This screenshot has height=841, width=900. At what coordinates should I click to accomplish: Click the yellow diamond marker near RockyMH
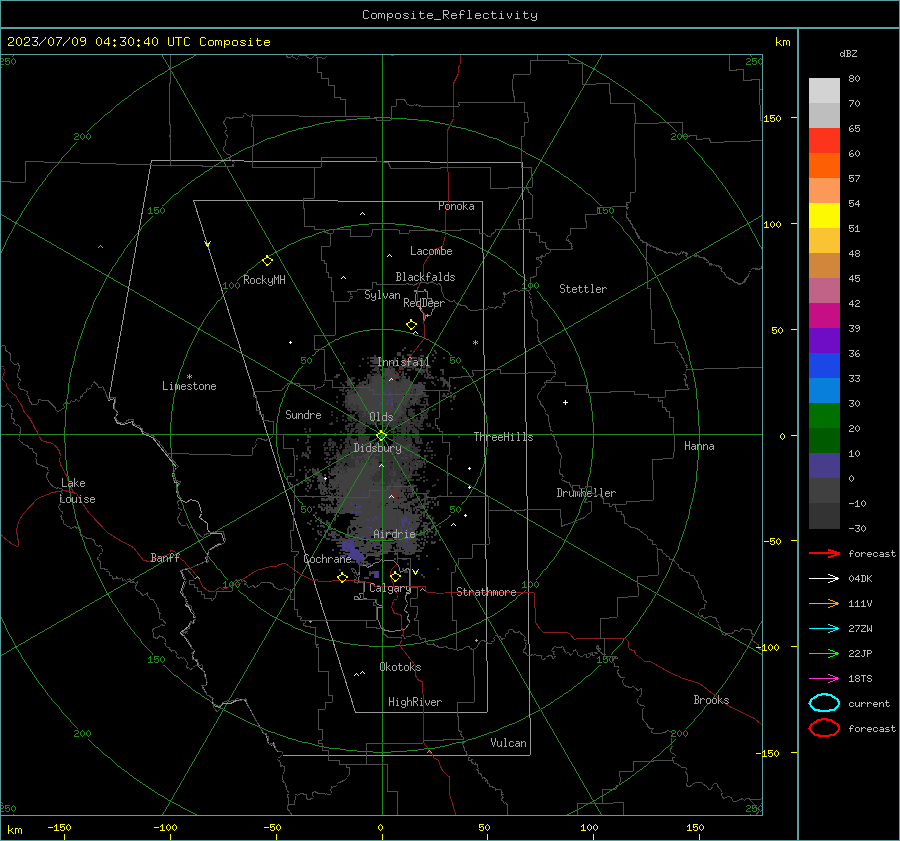point(267,261)
